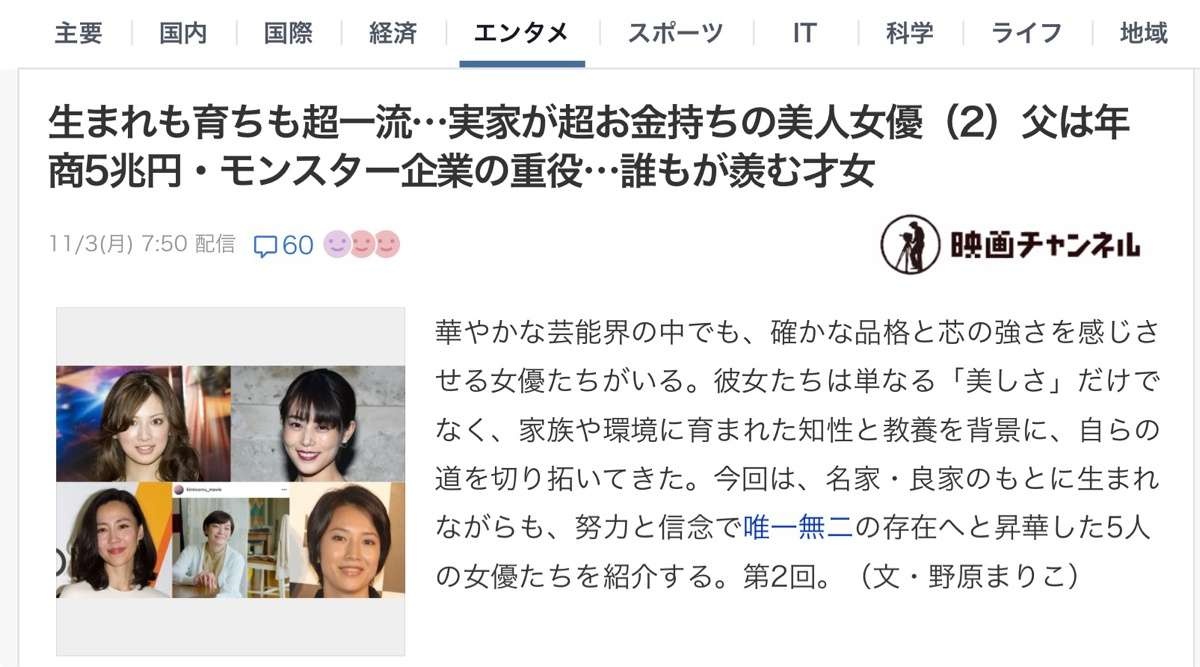This screenshot has height=667, width=1200.
Task: Open the 60 comments link
Action: pyautogui.click(x=284, y=245)
